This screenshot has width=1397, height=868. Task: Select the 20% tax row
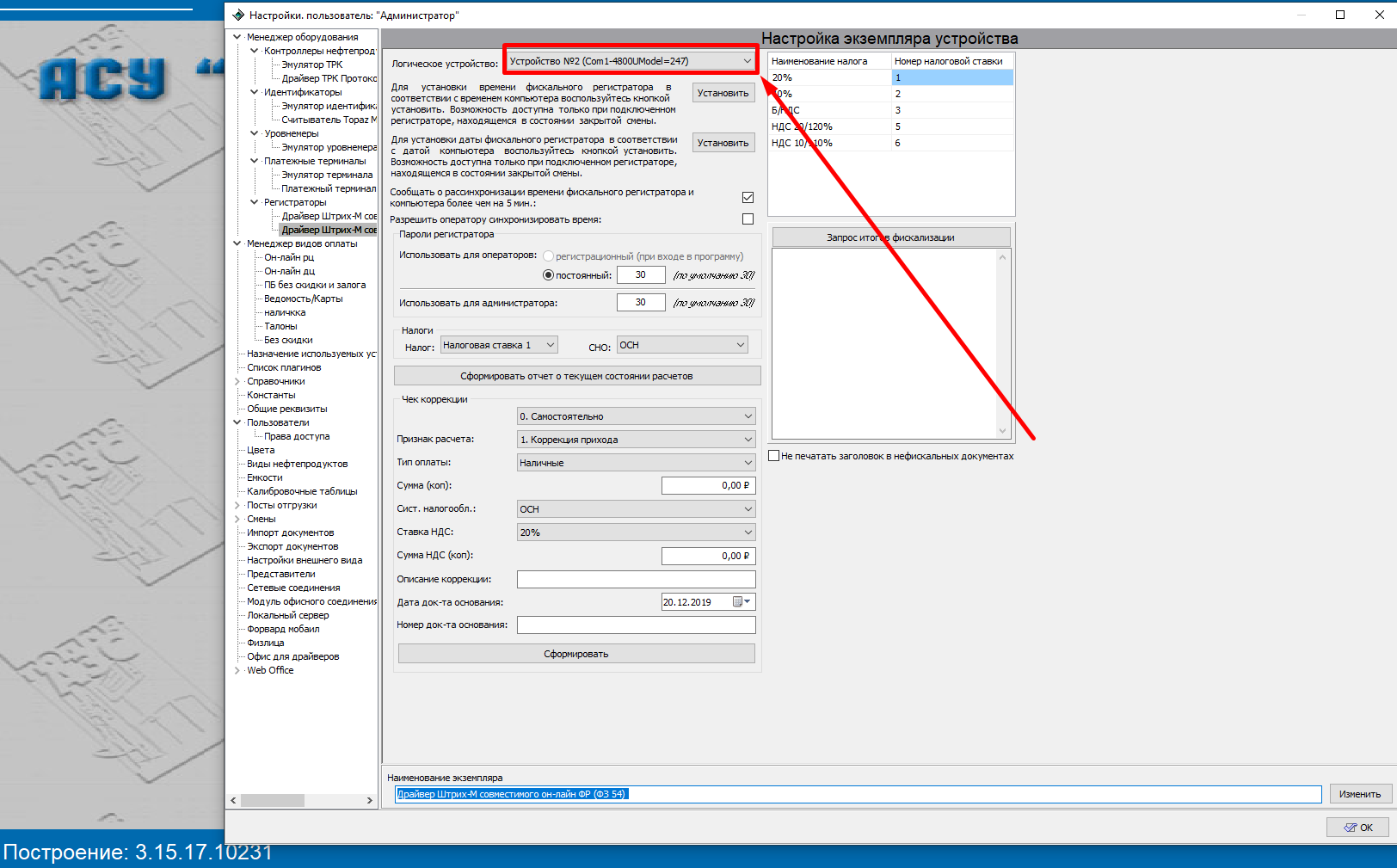pos(830,77)
